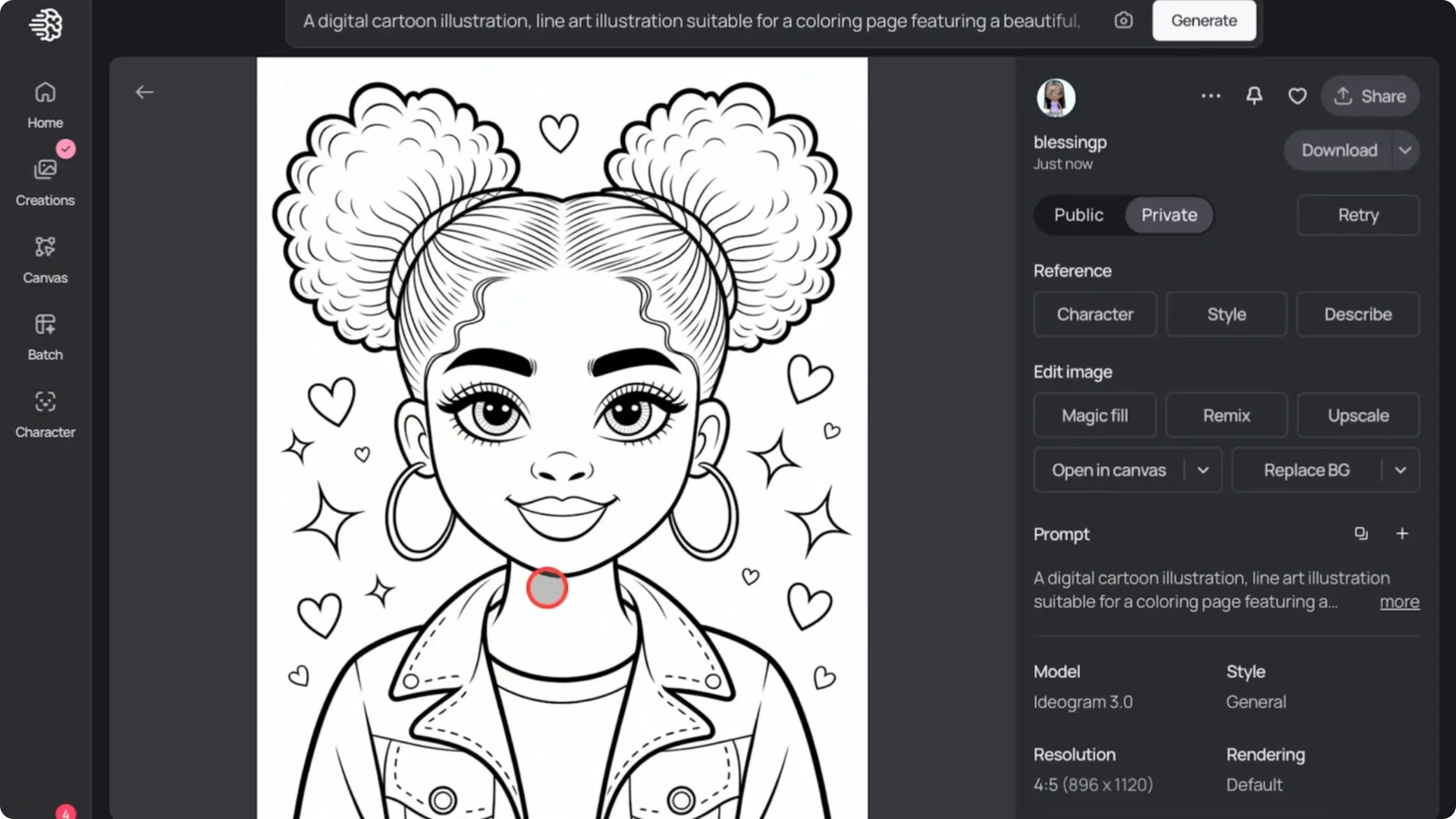Set image visibility to Public
Image resolution: width=1456 pixels, height=819 pixels.
click(x=1078, y=215)
